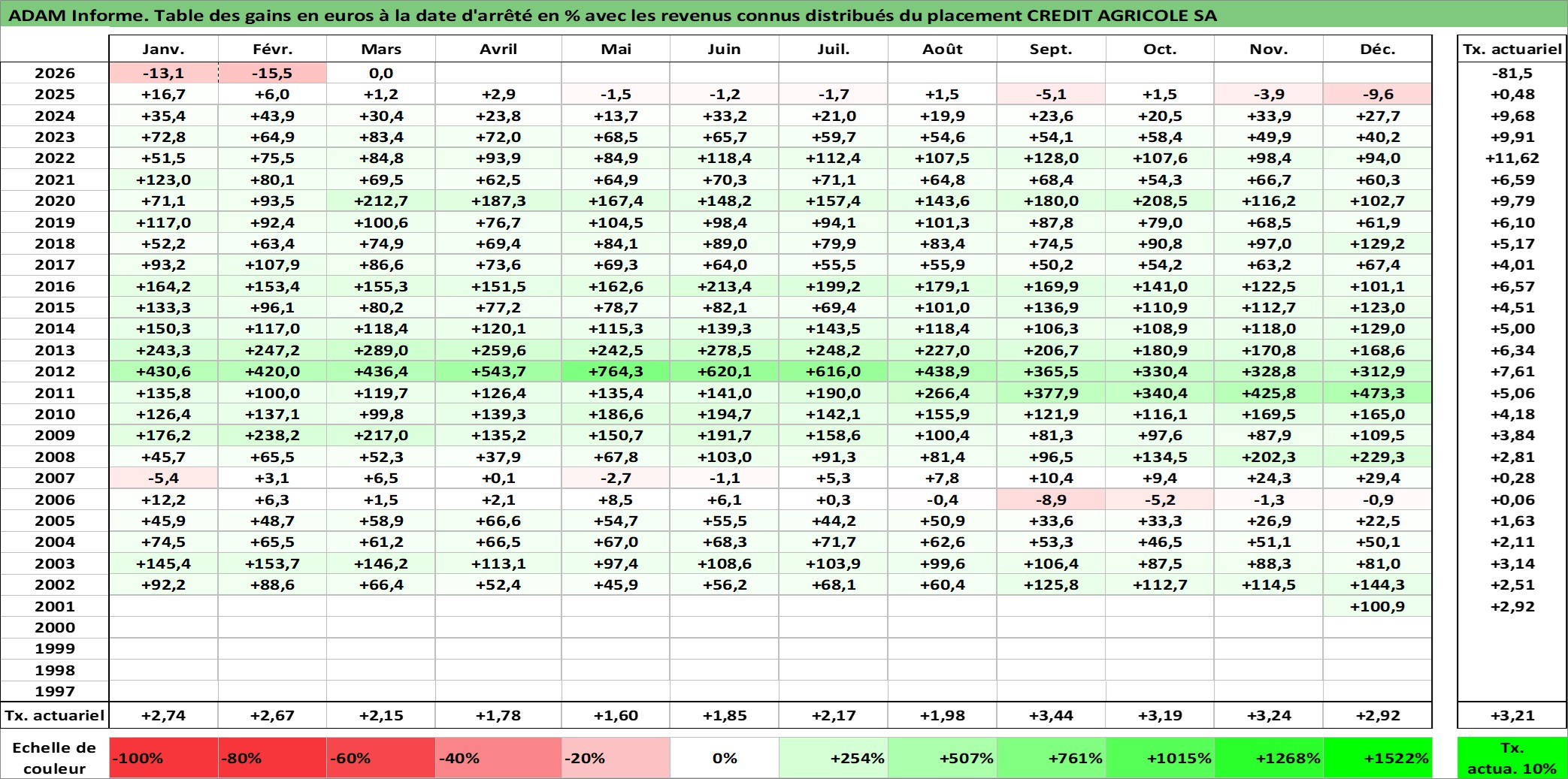The width and height of the screenshot is (1568, 779).
Task: Select the +1,60 May actuarial rate
Action: [616, 715]
